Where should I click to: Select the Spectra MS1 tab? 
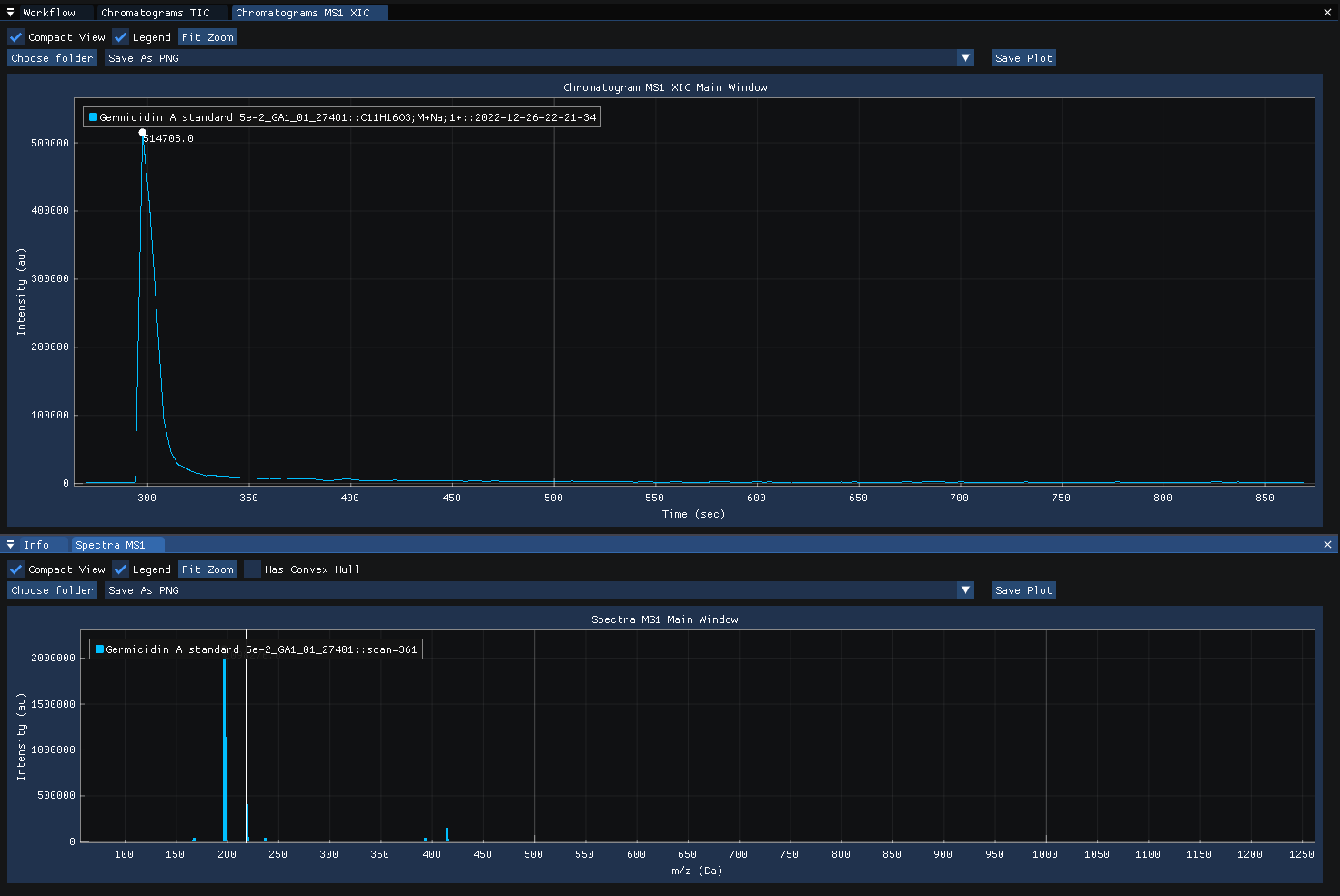(x=118, y=545)
